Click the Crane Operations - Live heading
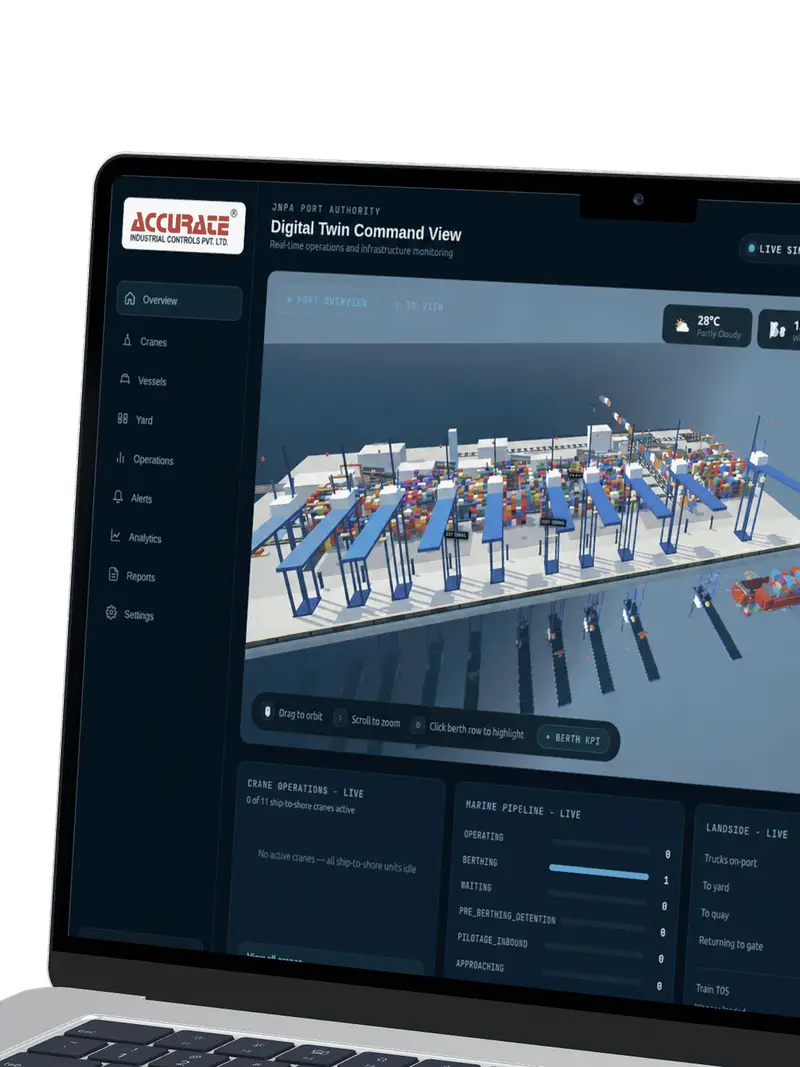 click(305, 789)
